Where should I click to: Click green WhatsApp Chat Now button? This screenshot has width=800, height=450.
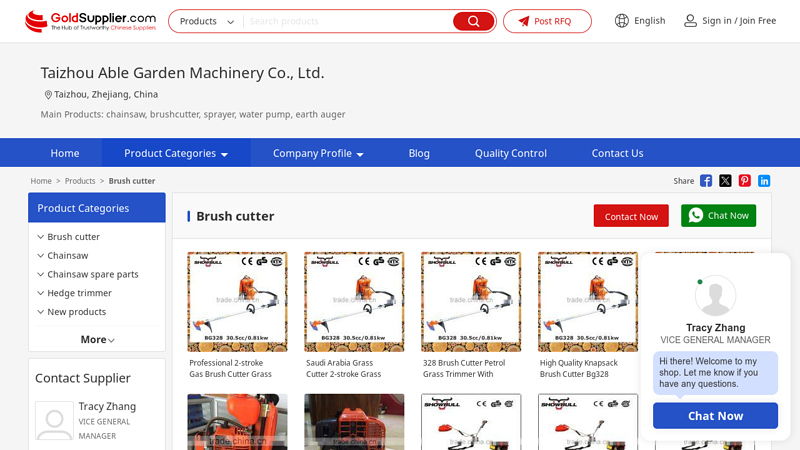coord(718,216)
